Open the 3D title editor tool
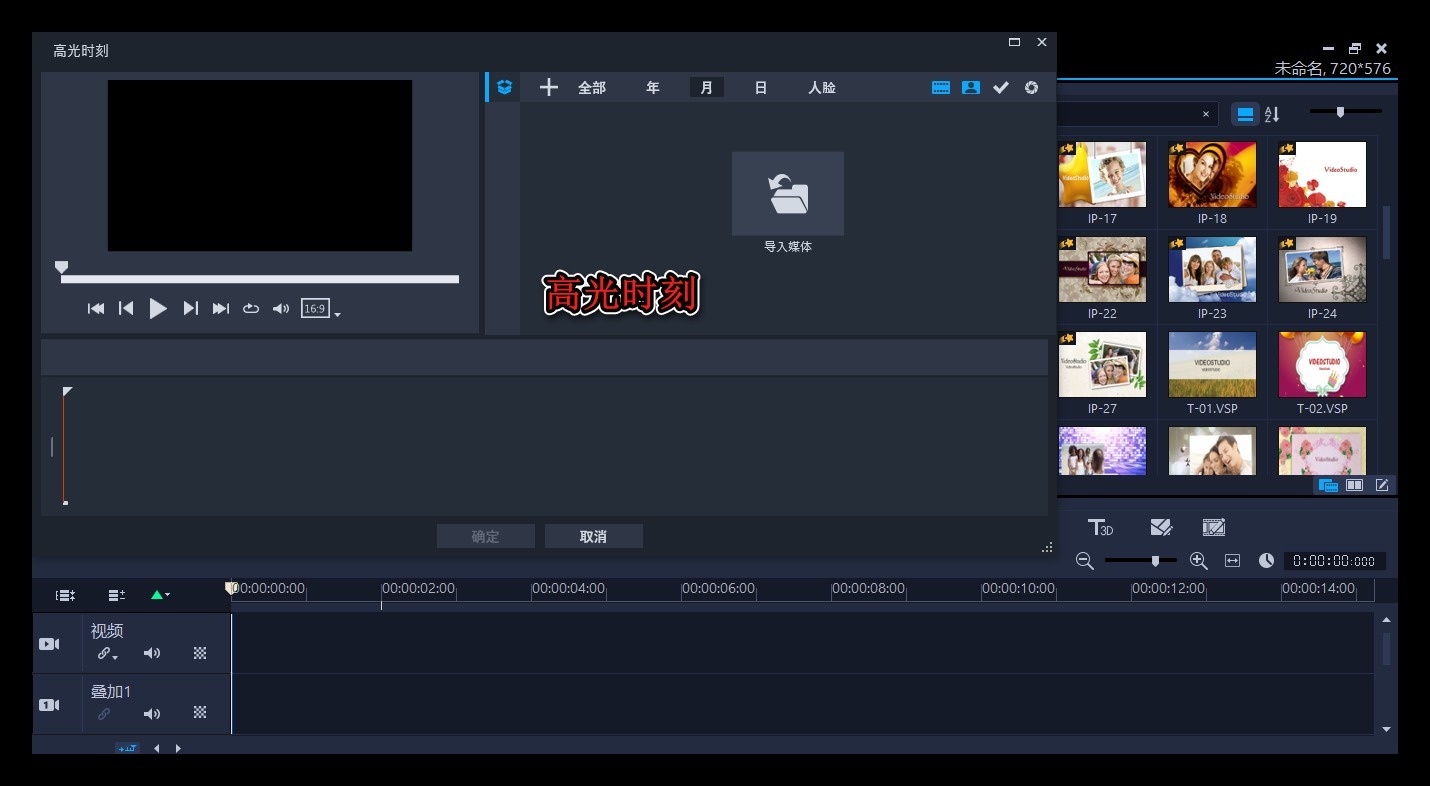The image size is (1430, 786). tap(1100, 527)
